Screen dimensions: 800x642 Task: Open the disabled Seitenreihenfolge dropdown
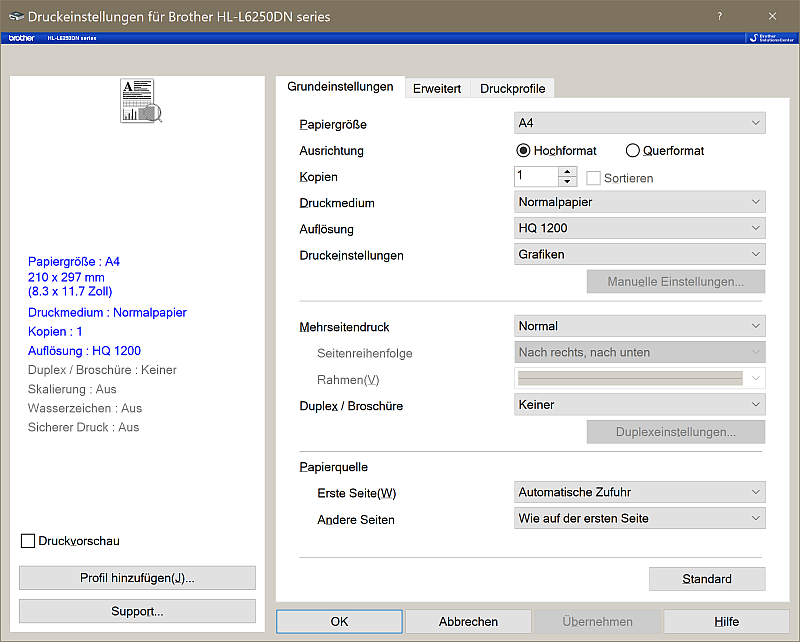click(639, 352)
